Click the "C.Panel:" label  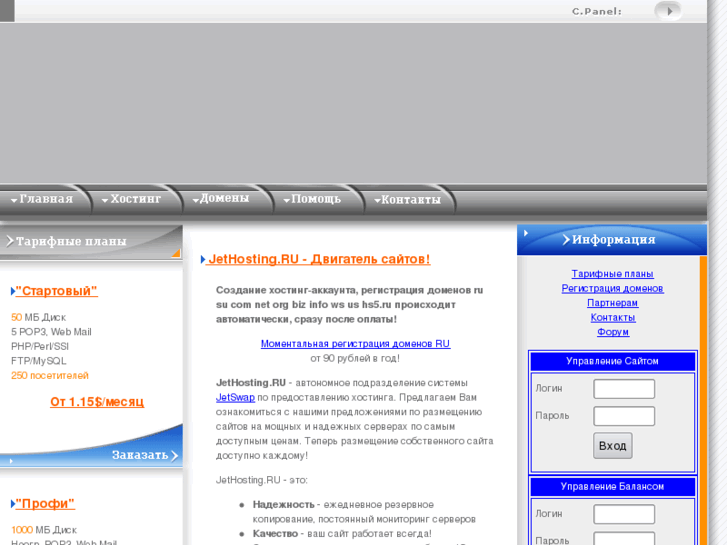point(597,12)
